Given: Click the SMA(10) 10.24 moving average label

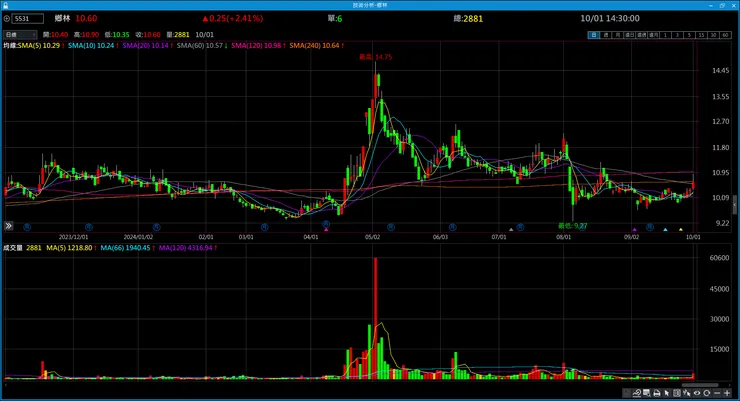Looking at the screenshot, I should tap(92, 45).
